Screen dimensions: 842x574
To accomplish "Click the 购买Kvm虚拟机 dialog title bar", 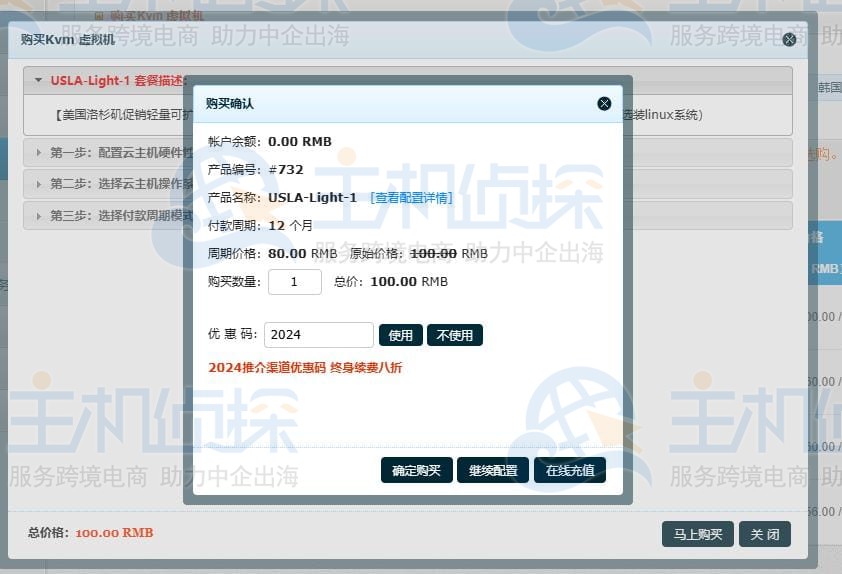I will pos(400,40).
